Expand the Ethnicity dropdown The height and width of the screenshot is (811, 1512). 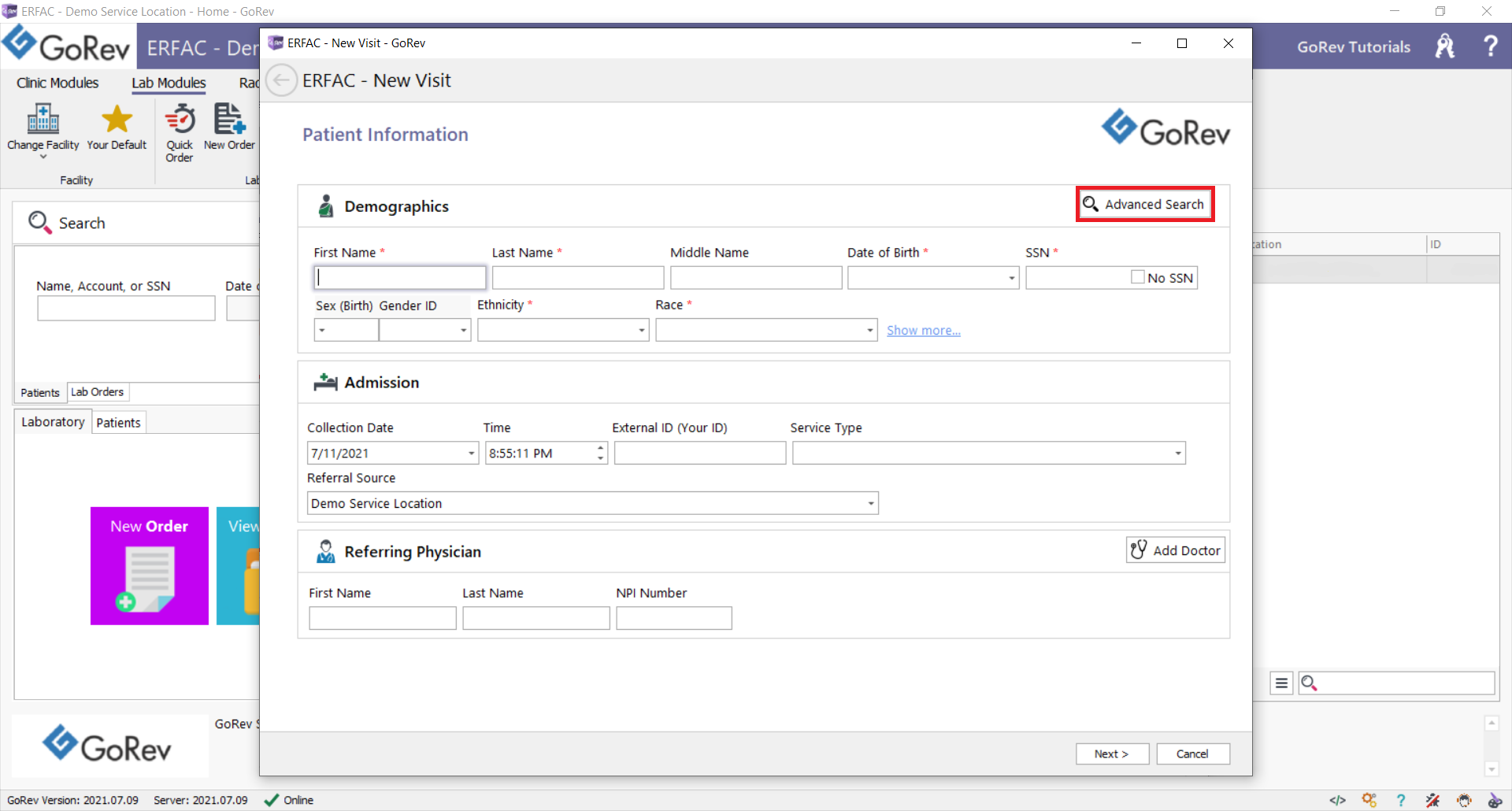[x=641, y=330]
